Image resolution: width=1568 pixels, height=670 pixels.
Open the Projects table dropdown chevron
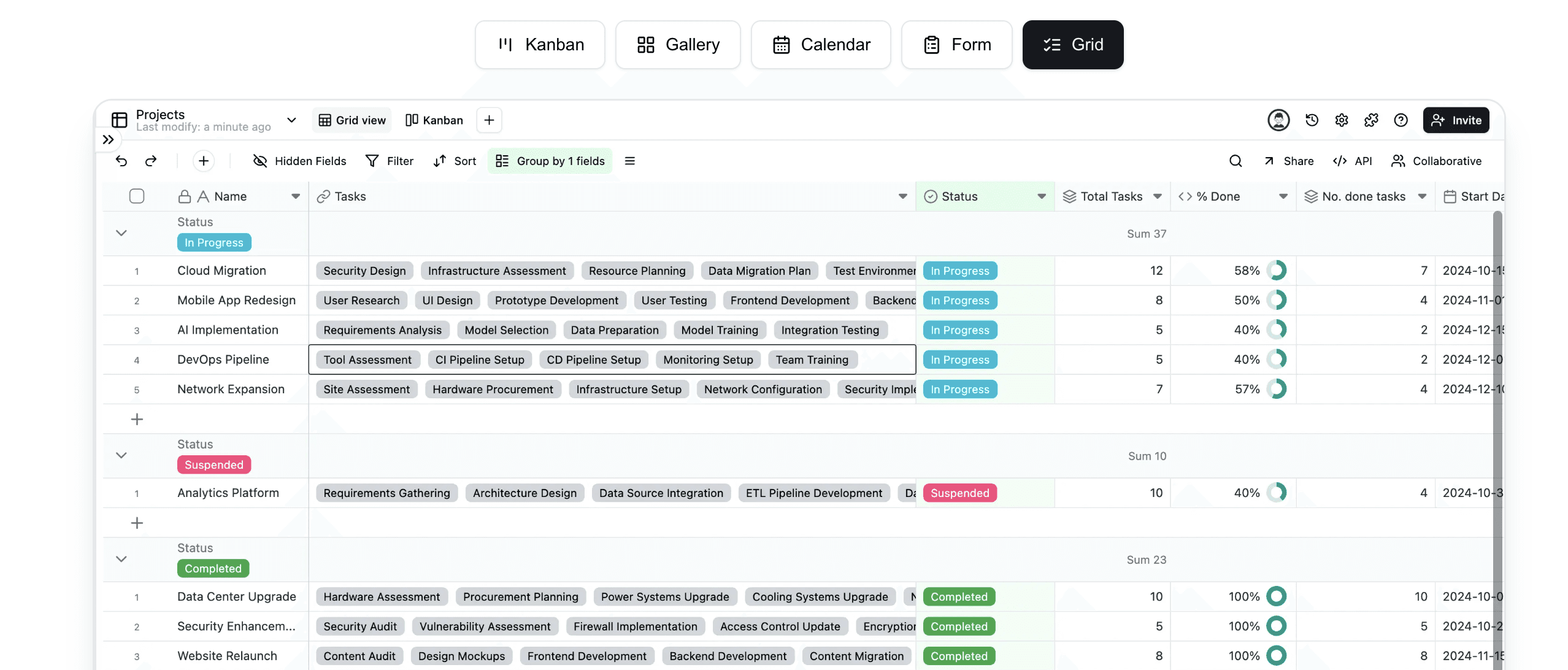pyautogui.click(x=292, y=120)
